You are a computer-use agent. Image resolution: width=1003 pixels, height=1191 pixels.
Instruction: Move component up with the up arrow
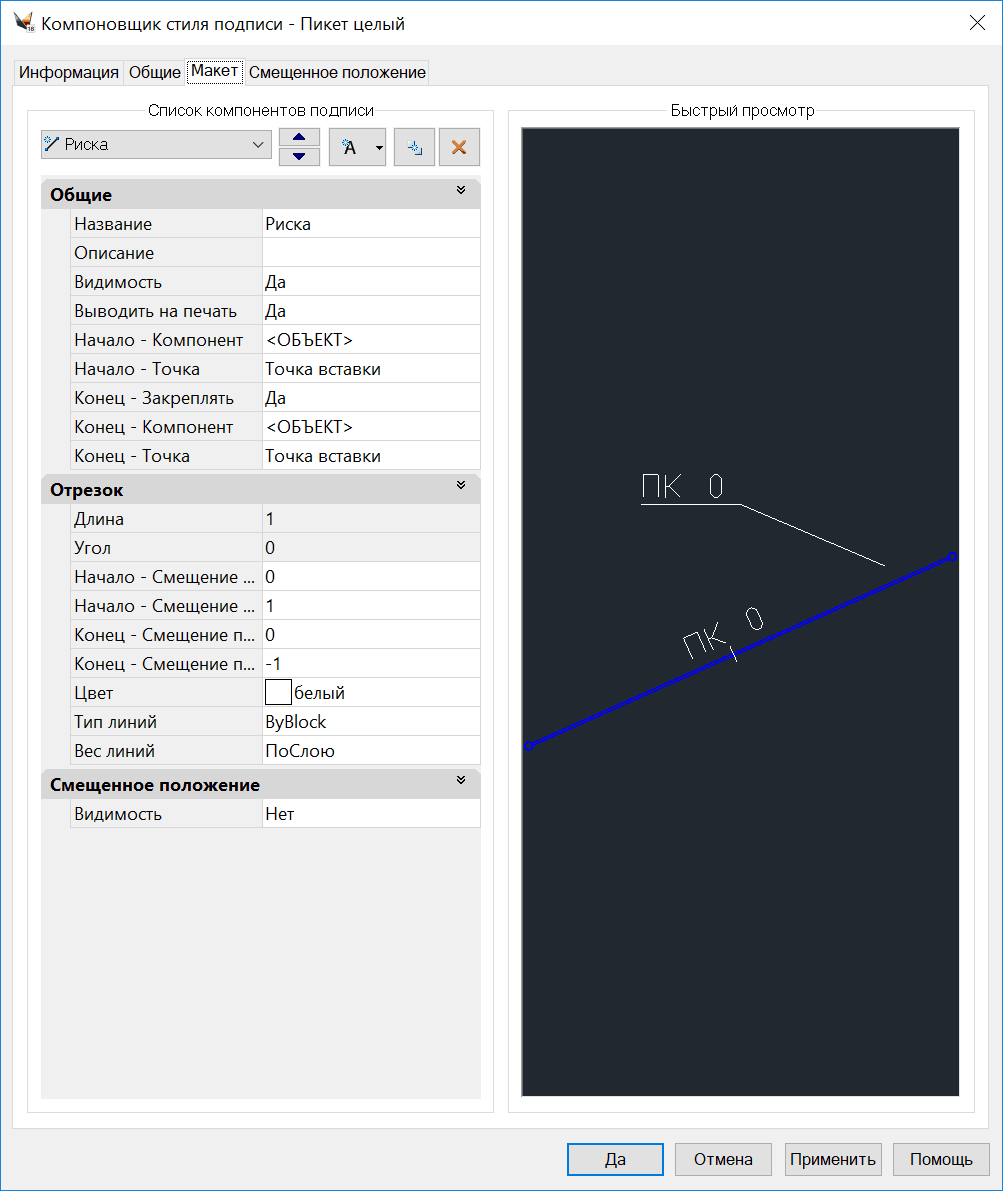pos(298,137)
